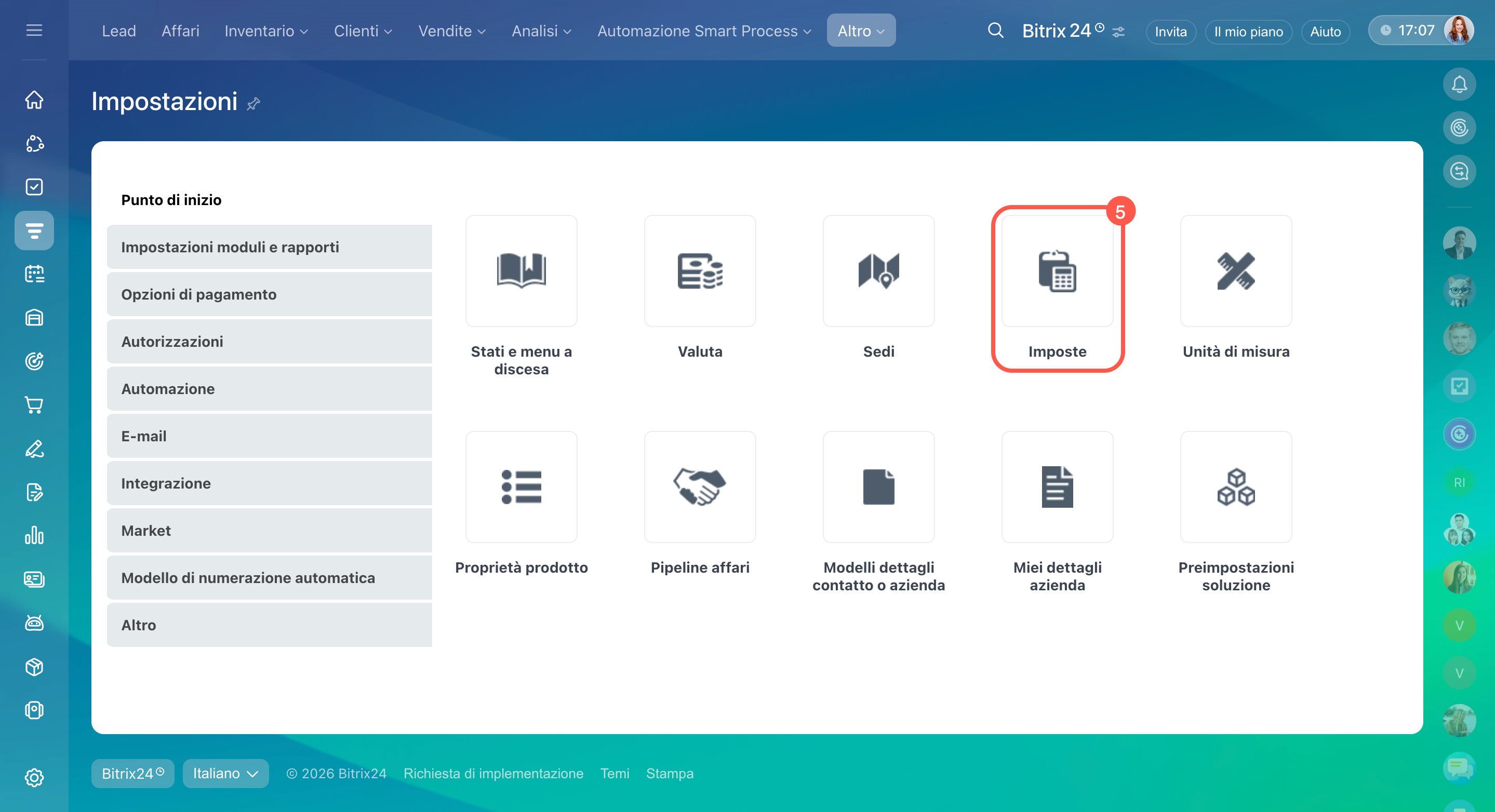
Task: Open Unità di misura tile
Action: point(1236,272)
